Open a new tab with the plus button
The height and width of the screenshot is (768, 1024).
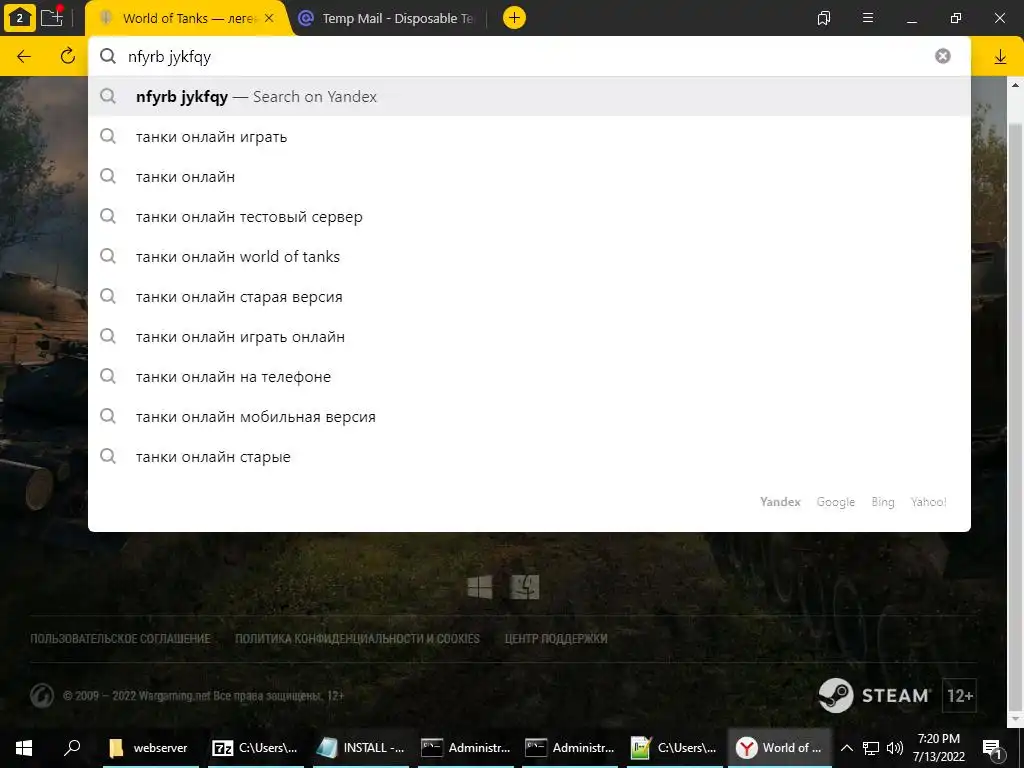(515, 18)
